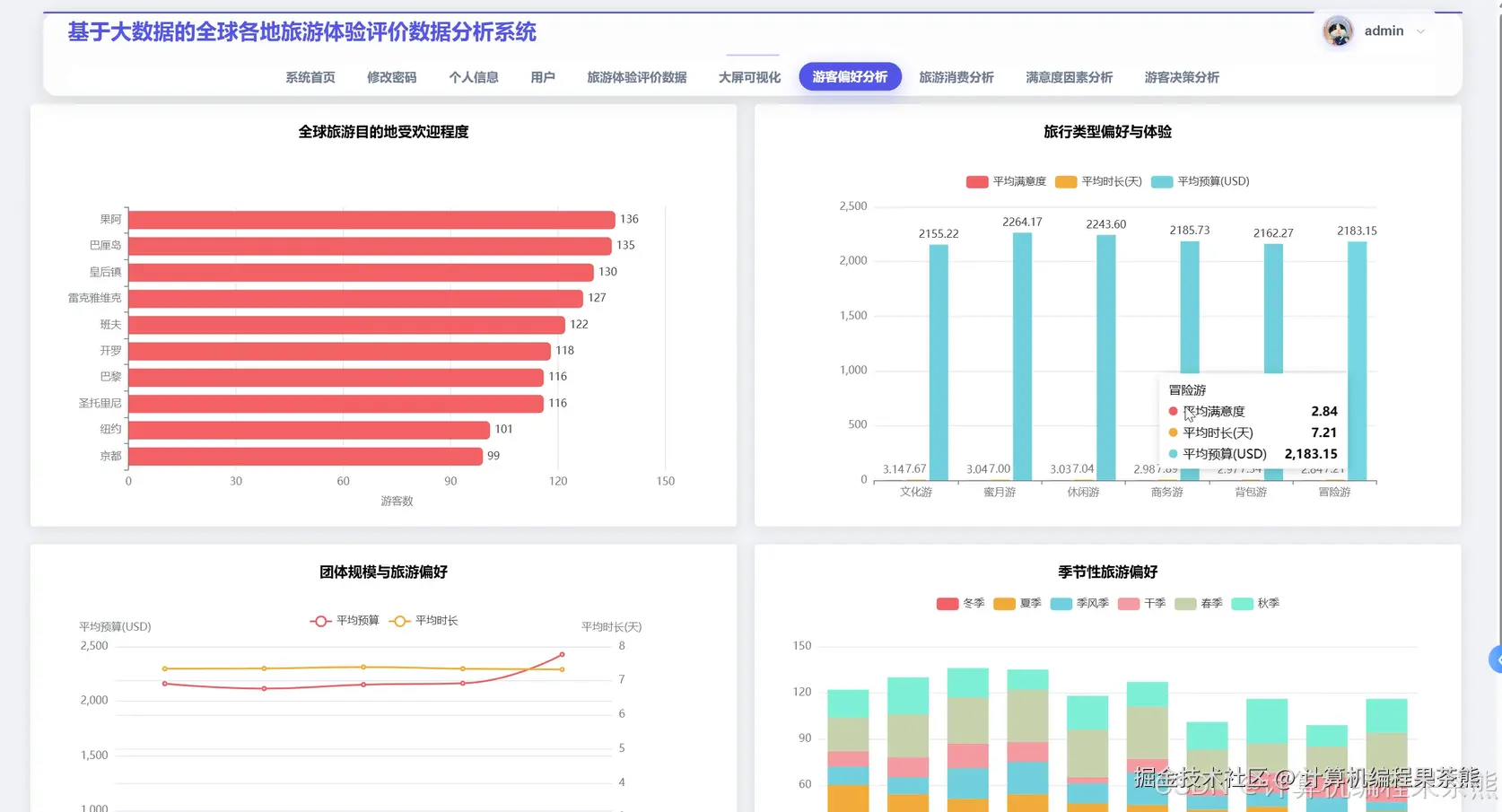Toggle the 平均满意度 legend series
This screenshot has width=1502, height=812.
tap(1006, 181)
